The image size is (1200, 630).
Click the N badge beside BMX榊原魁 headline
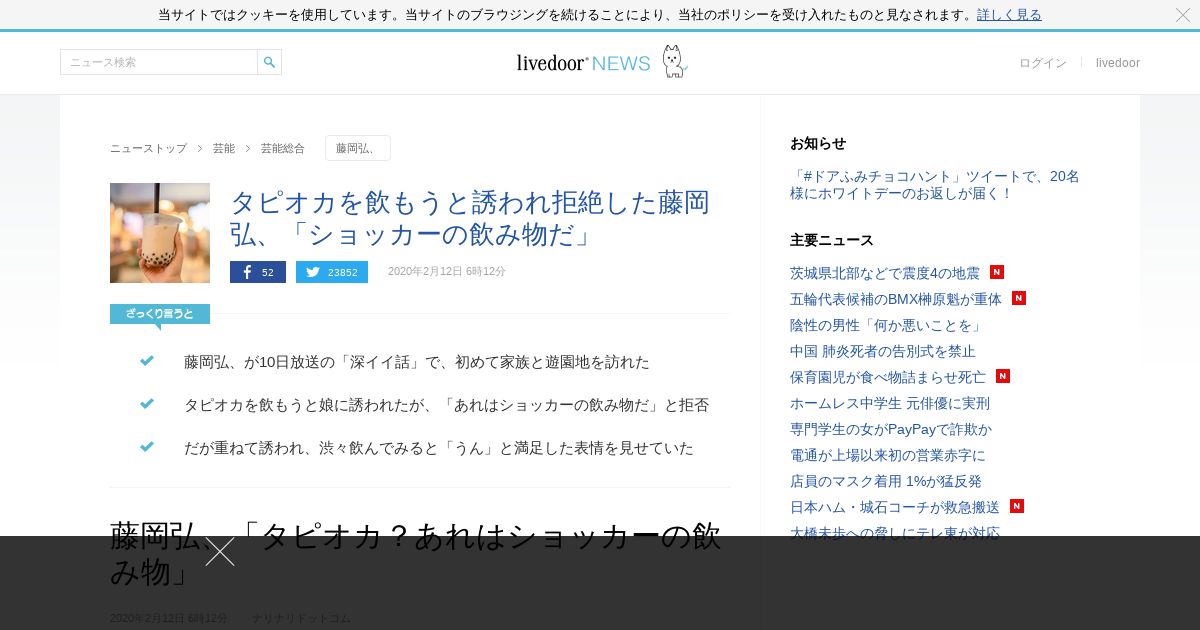1019,298
